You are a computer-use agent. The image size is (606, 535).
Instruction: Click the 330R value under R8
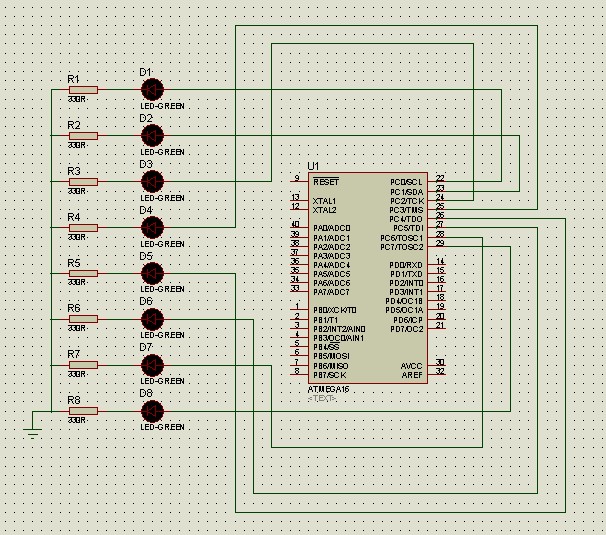pos(77,420)
